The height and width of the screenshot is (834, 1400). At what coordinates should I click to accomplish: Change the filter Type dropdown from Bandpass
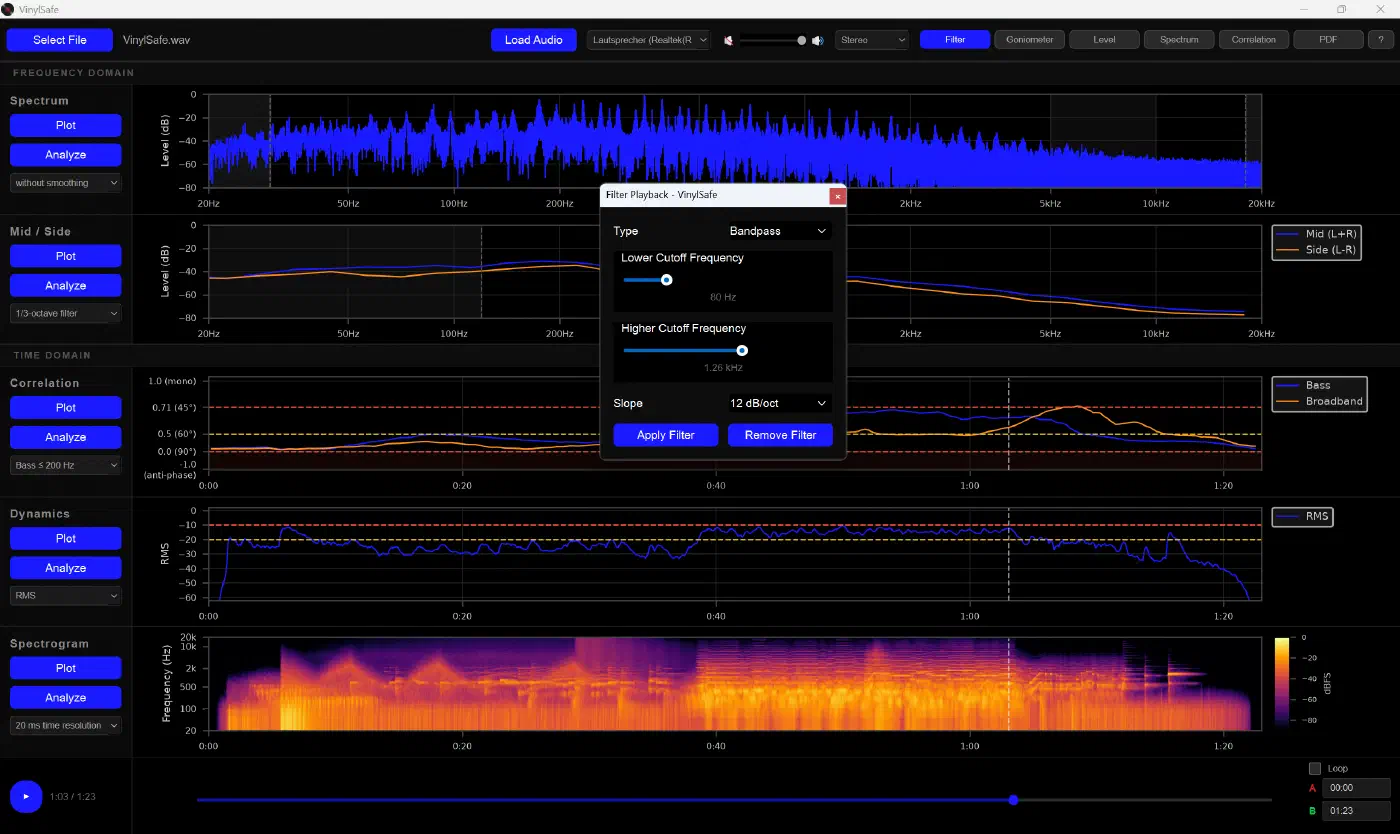tap(779, 231)
